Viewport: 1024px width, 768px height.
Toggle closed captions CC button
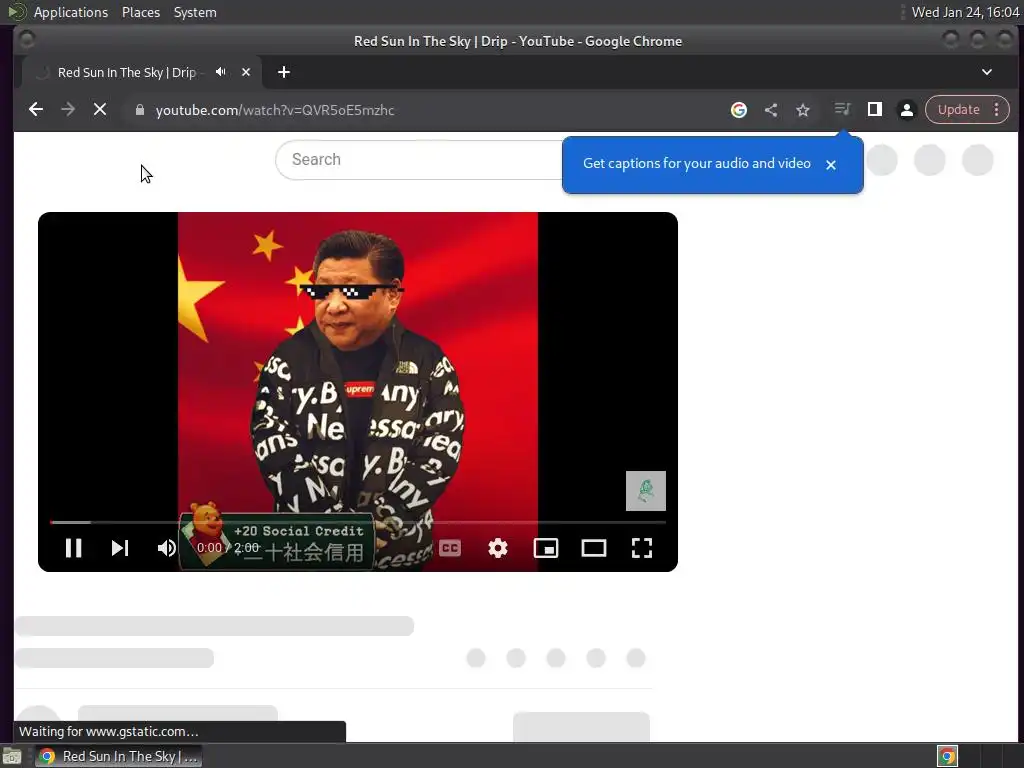pyautogui.click(x=450, y=548)
